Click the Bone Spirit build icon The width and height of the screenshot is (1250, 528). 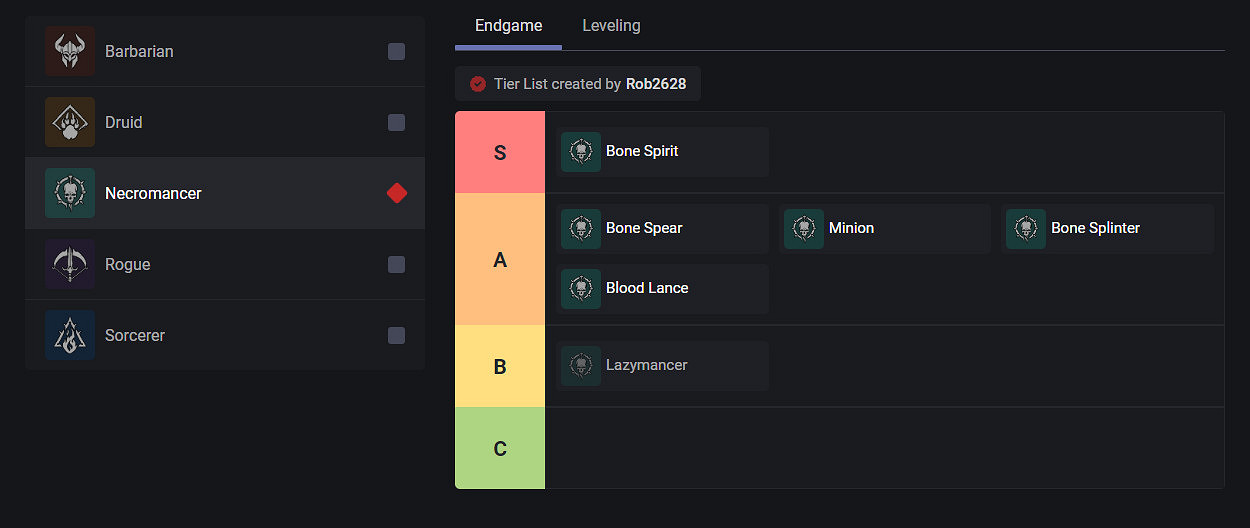581,152
